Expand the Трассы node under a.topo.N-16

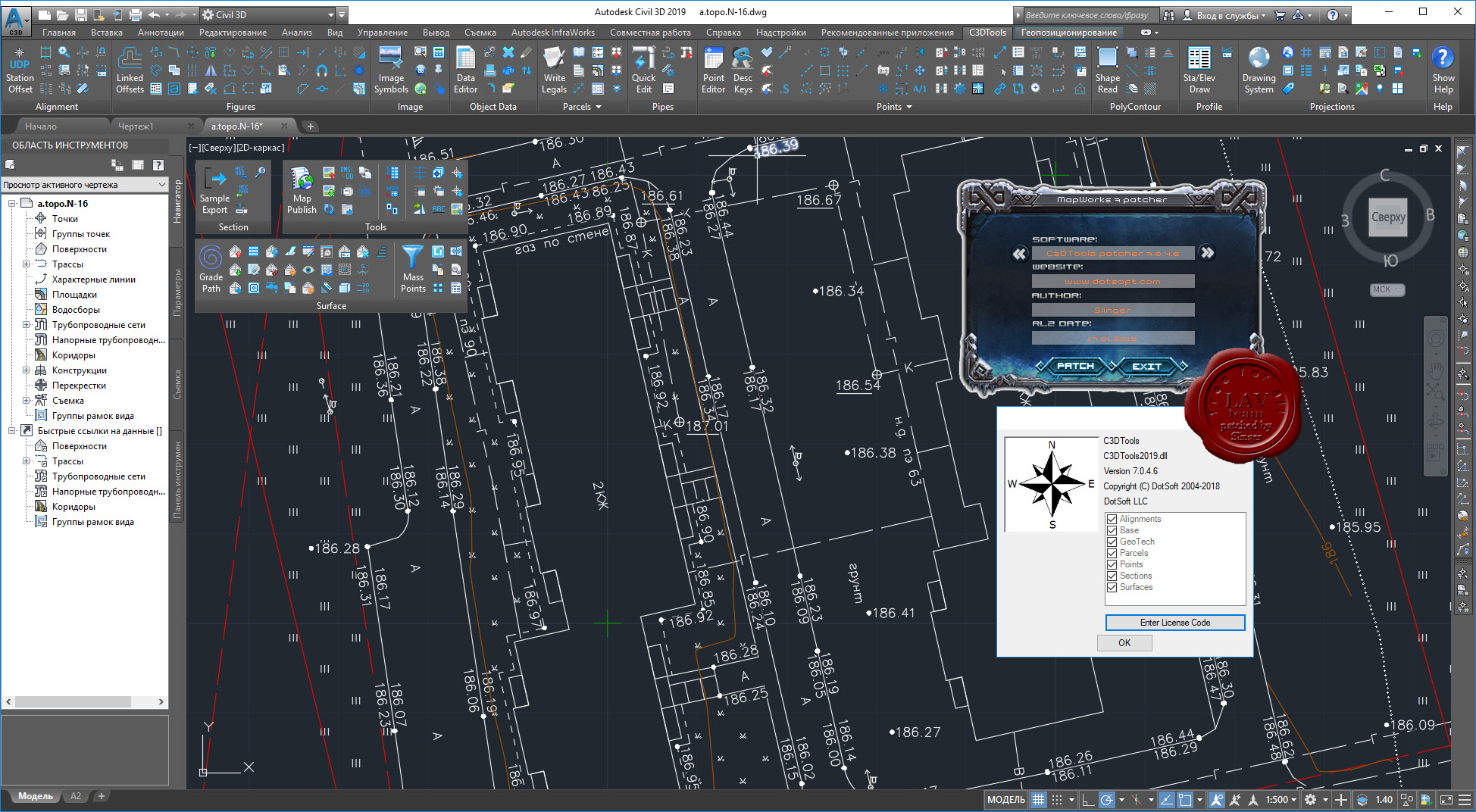27,264
